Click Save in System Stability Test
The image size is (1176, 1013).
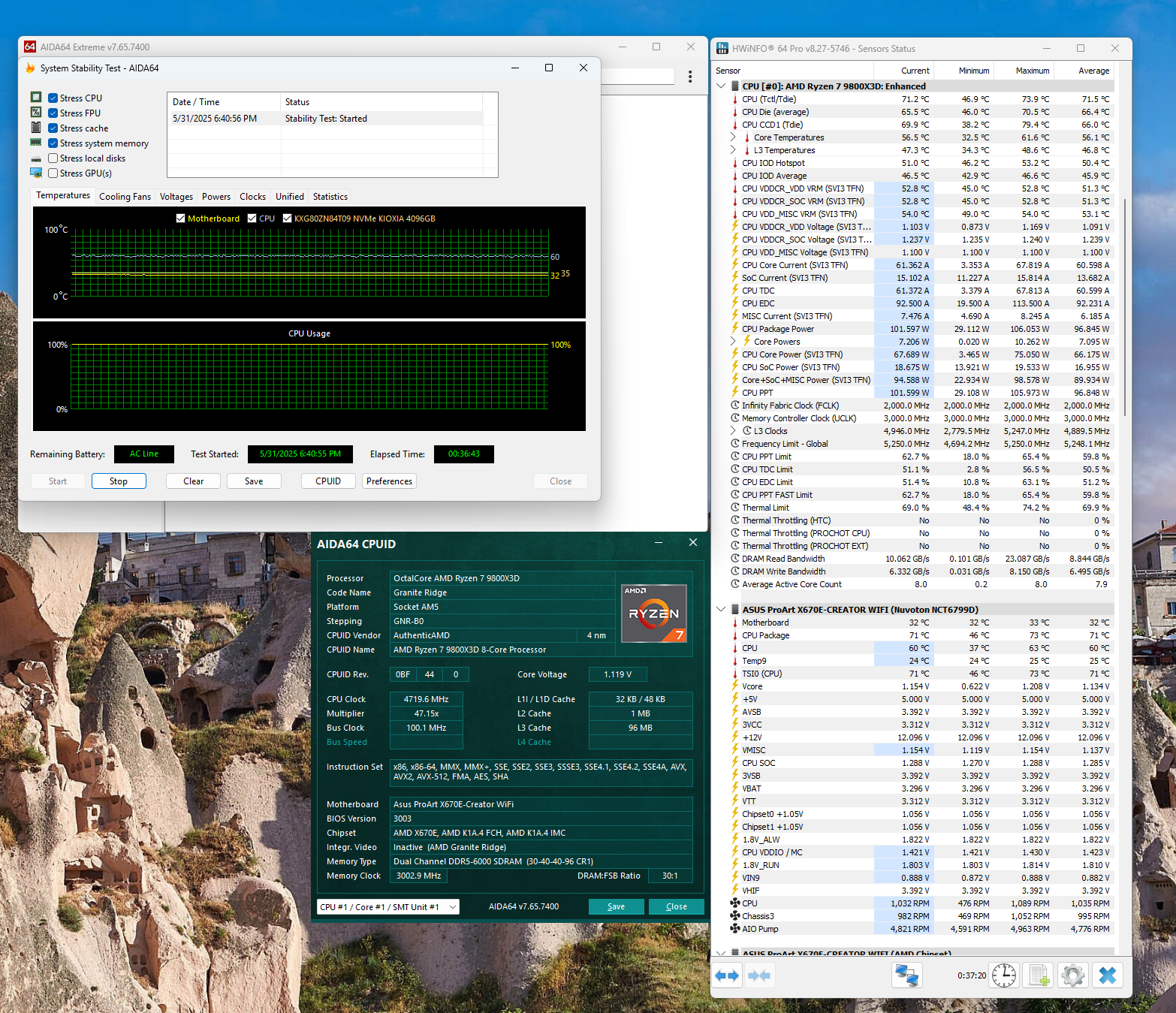point(254,481)
